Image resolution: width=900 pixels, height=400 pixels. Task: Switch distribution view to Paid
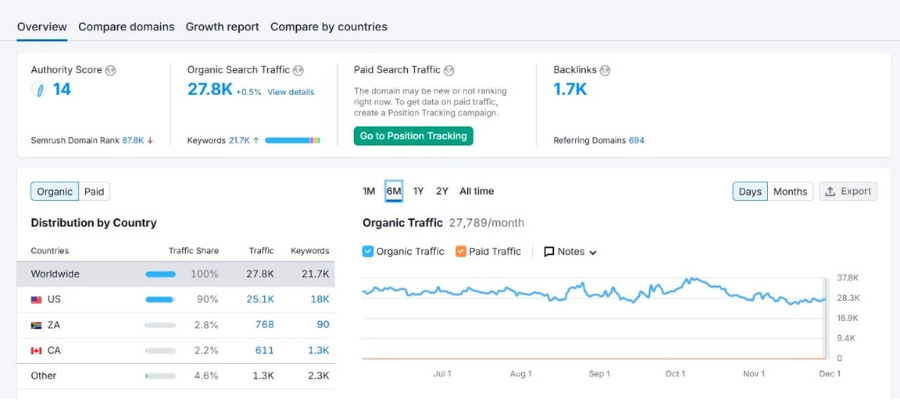click(94, 191)
